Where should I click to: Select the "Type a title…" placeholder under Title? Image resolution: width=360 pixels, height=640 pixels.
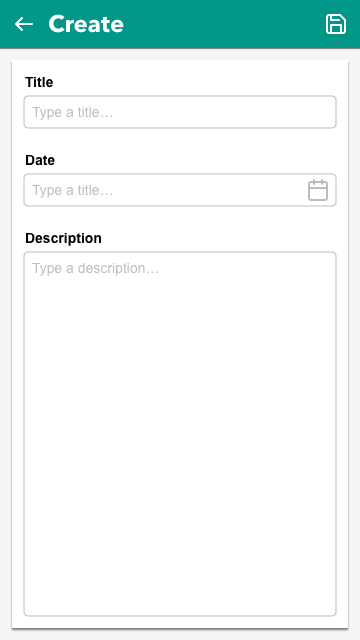pos(73,112)
